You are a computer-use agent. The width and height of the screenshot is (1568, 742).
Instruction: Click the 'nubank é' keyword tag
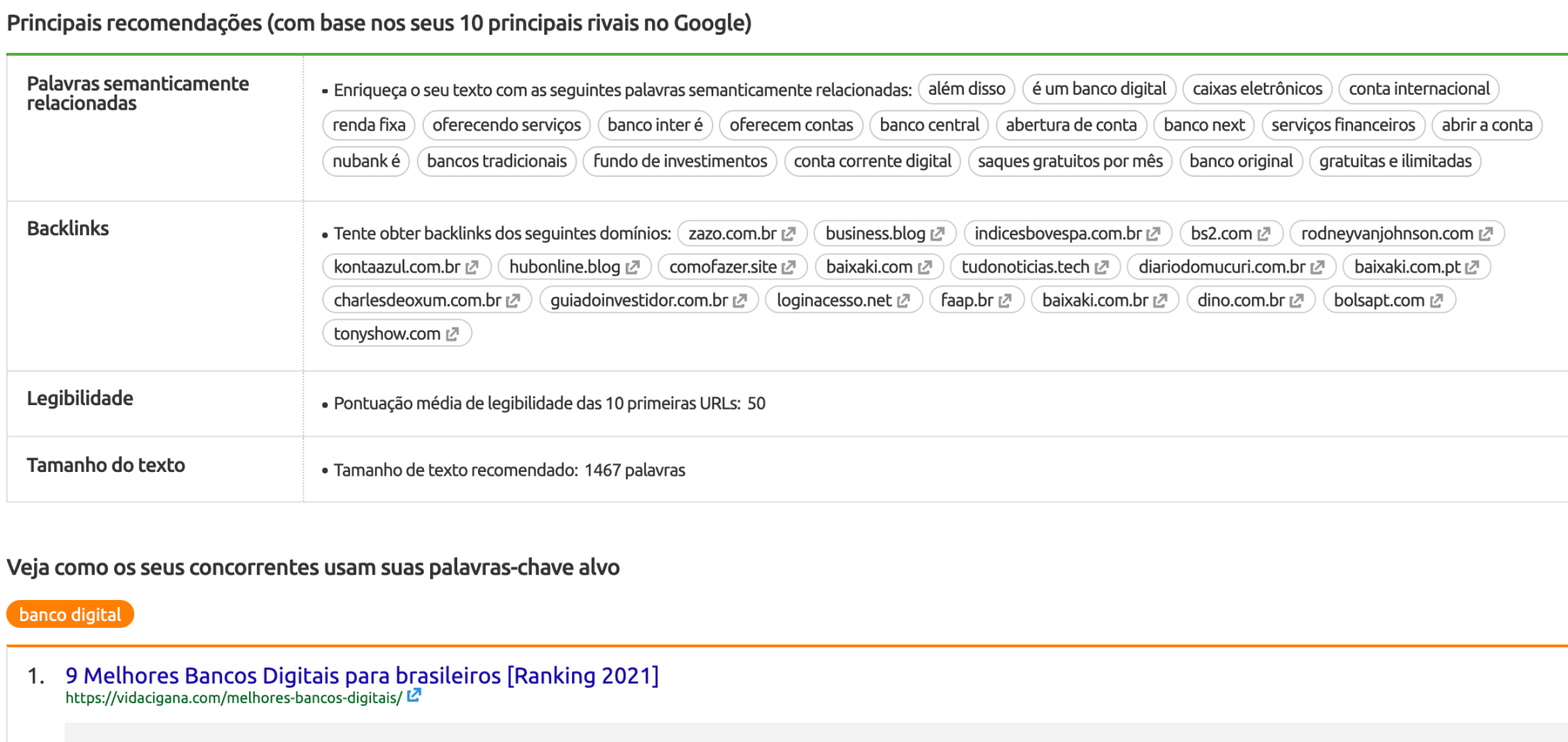coord(366,161)
